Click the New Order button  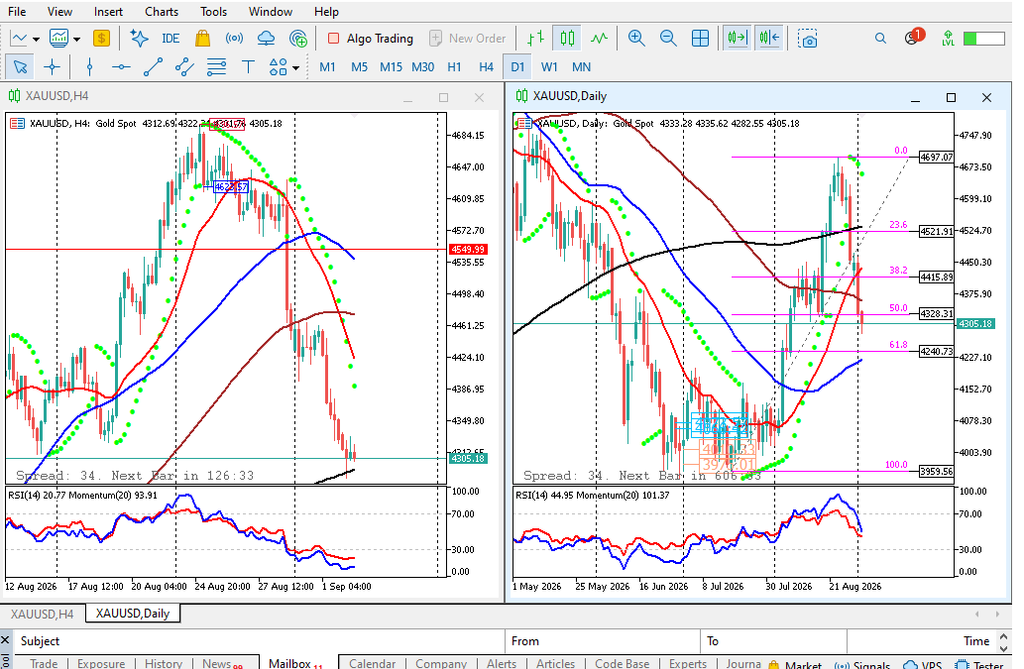click(x=468, y=39)
